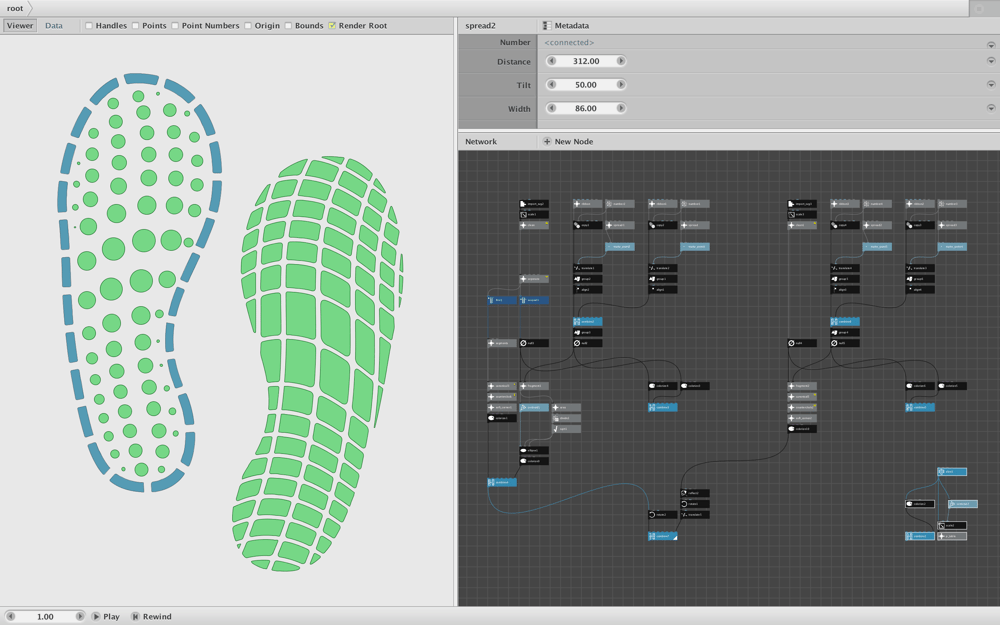Enable the Bounds checkbox
Viewport: 1000px width, 625px height.
288,26
